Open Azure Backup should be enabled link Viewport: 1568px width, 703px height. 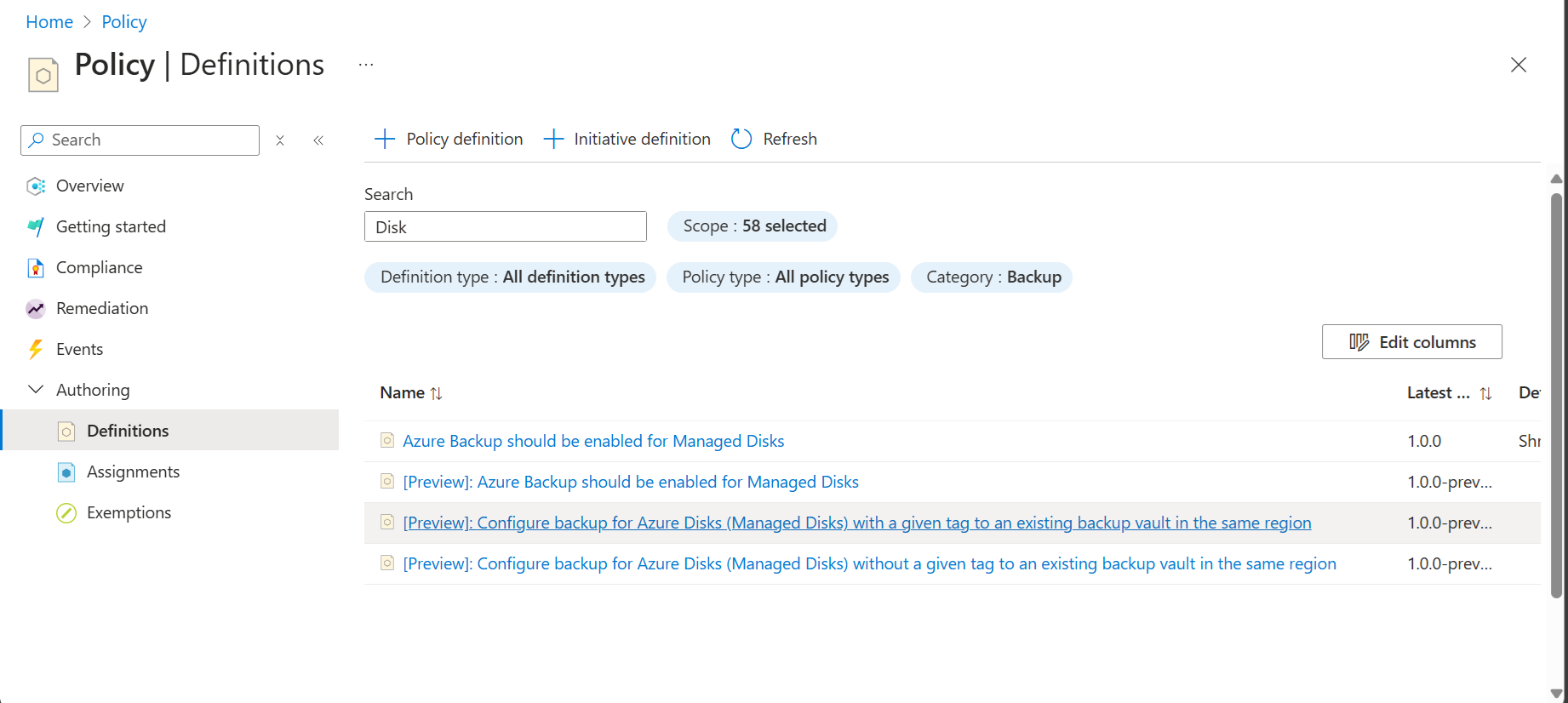[x=593, y=441]
